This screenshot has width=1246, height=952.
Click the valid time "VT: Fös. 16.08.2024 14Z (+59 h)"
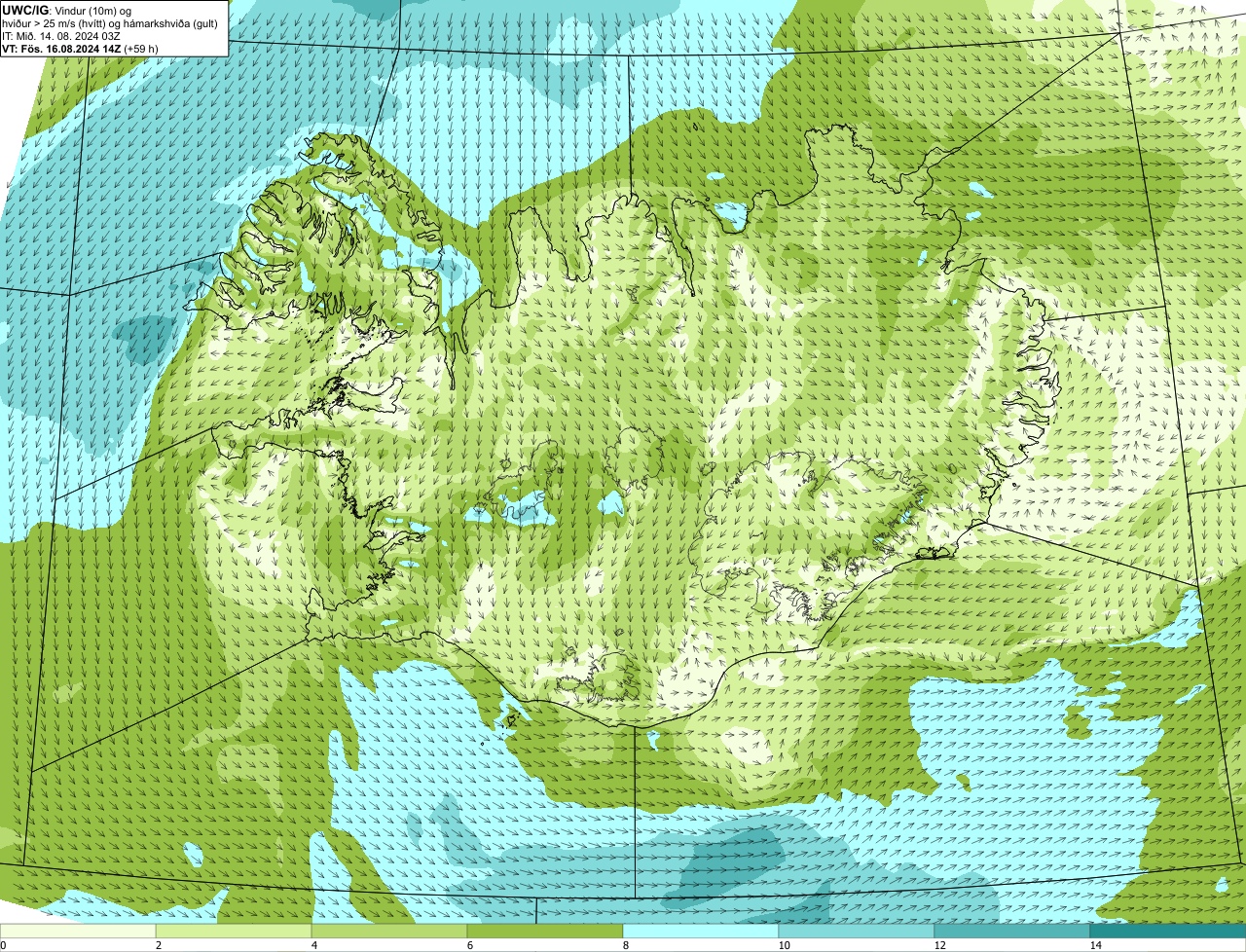click(81, 48)
